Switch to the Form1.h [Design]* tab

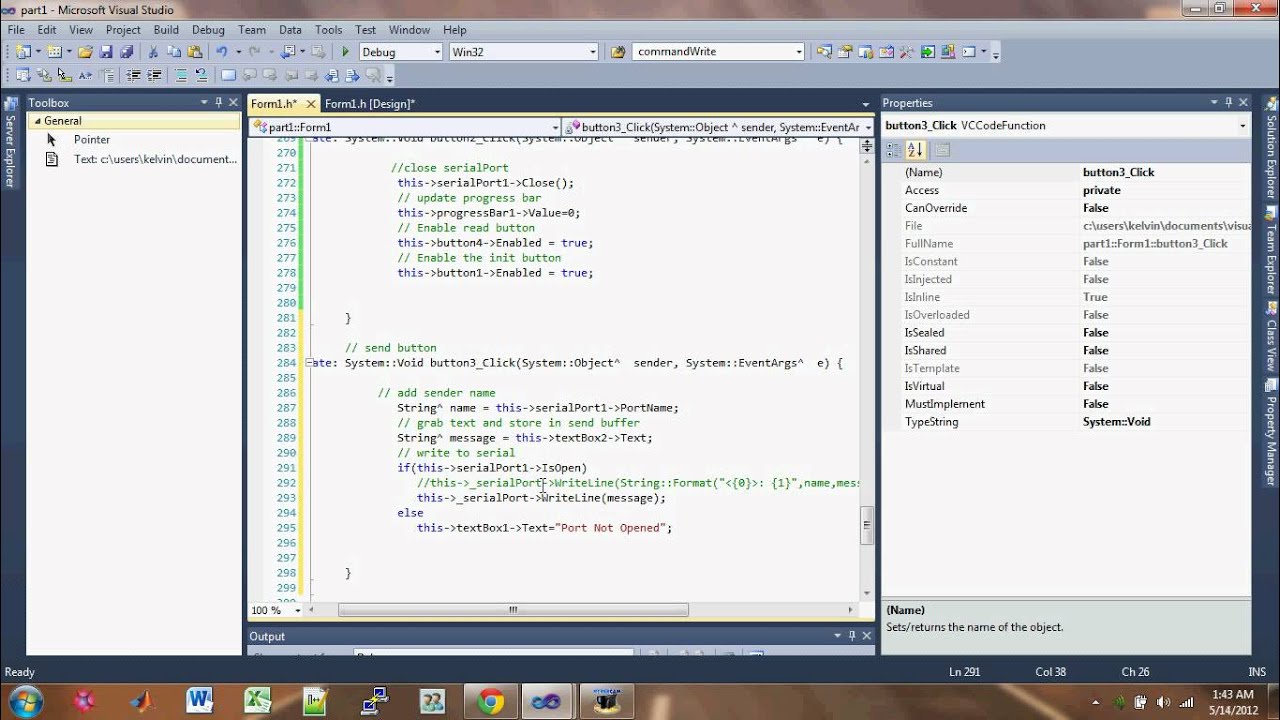[x=370, y=104]
